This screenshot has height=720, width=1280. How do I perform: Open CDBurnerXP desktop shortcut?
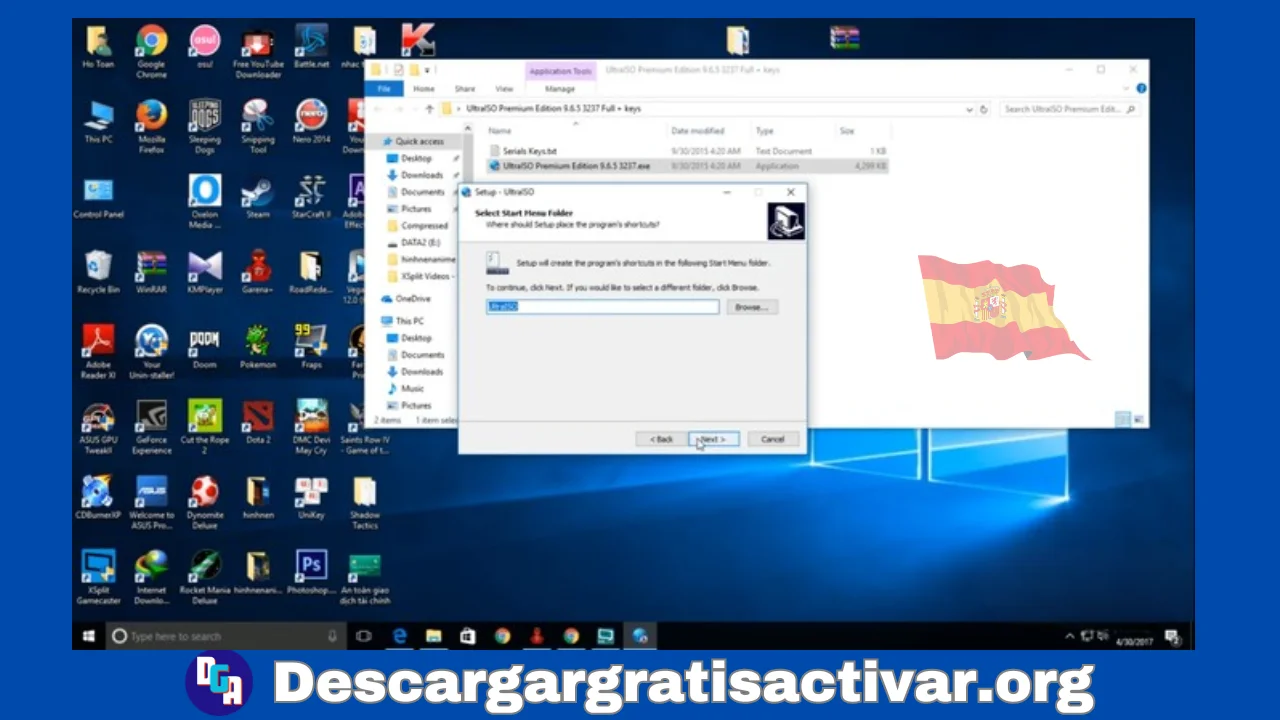click(x=98, y=497)
